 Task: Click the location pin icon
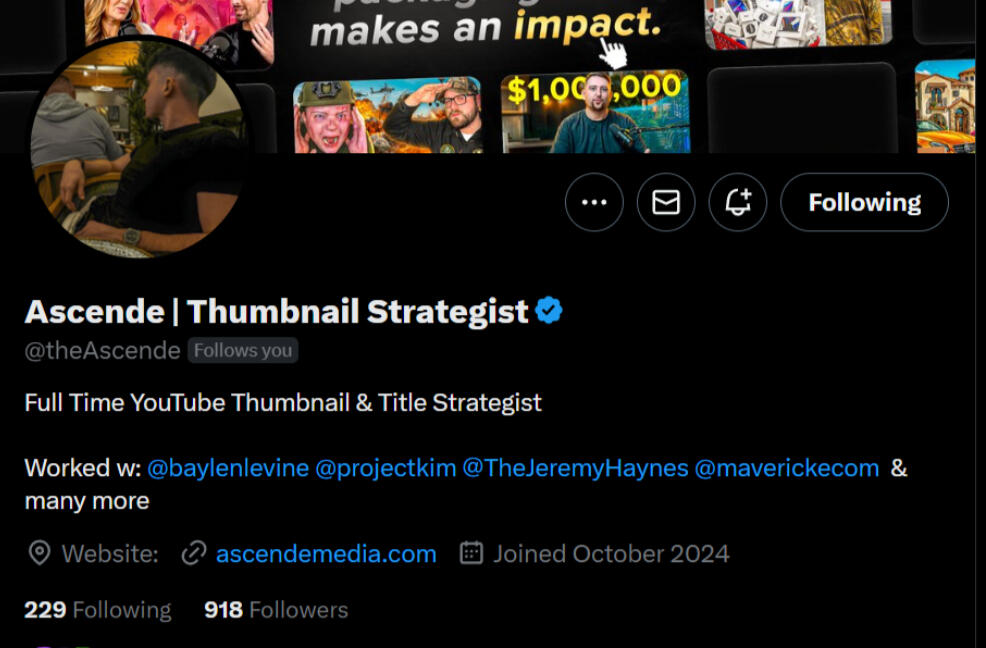(39, 554)
